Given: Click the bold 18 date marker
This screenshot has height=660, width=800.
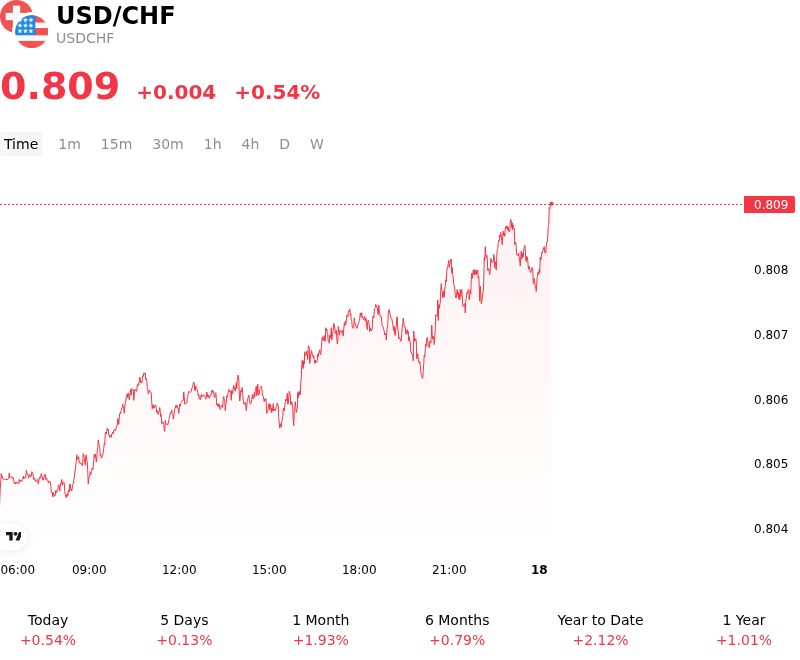Looking at the screenshot, I should click(539, 570).
